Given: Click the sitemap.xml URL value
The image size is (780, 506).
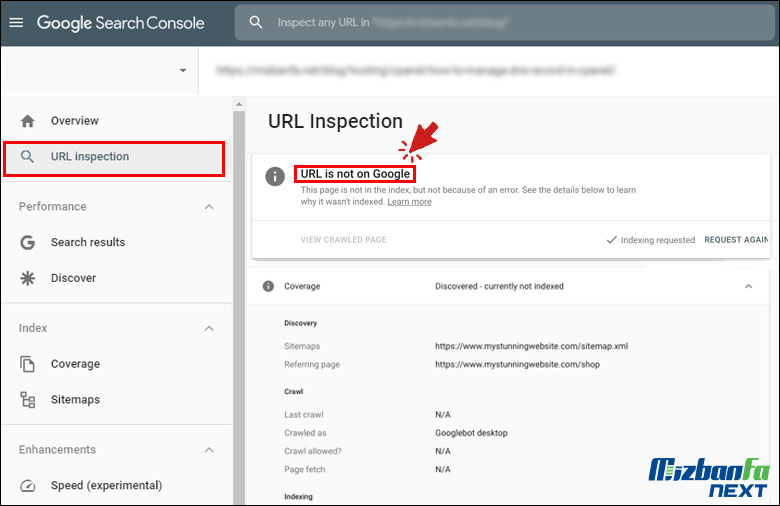Looking at the screenshot, I should click(531, 346).
